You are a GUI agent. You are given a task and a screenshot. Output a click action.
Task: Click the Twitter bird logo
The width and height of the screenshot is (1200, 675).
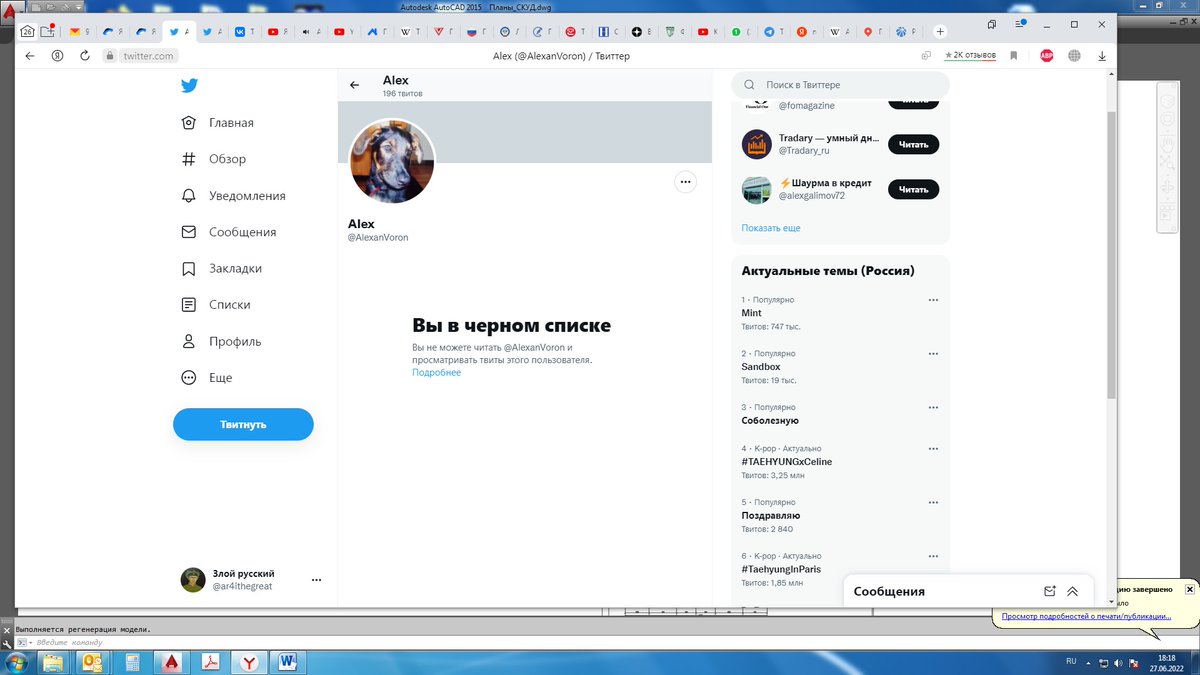(189, 86)
